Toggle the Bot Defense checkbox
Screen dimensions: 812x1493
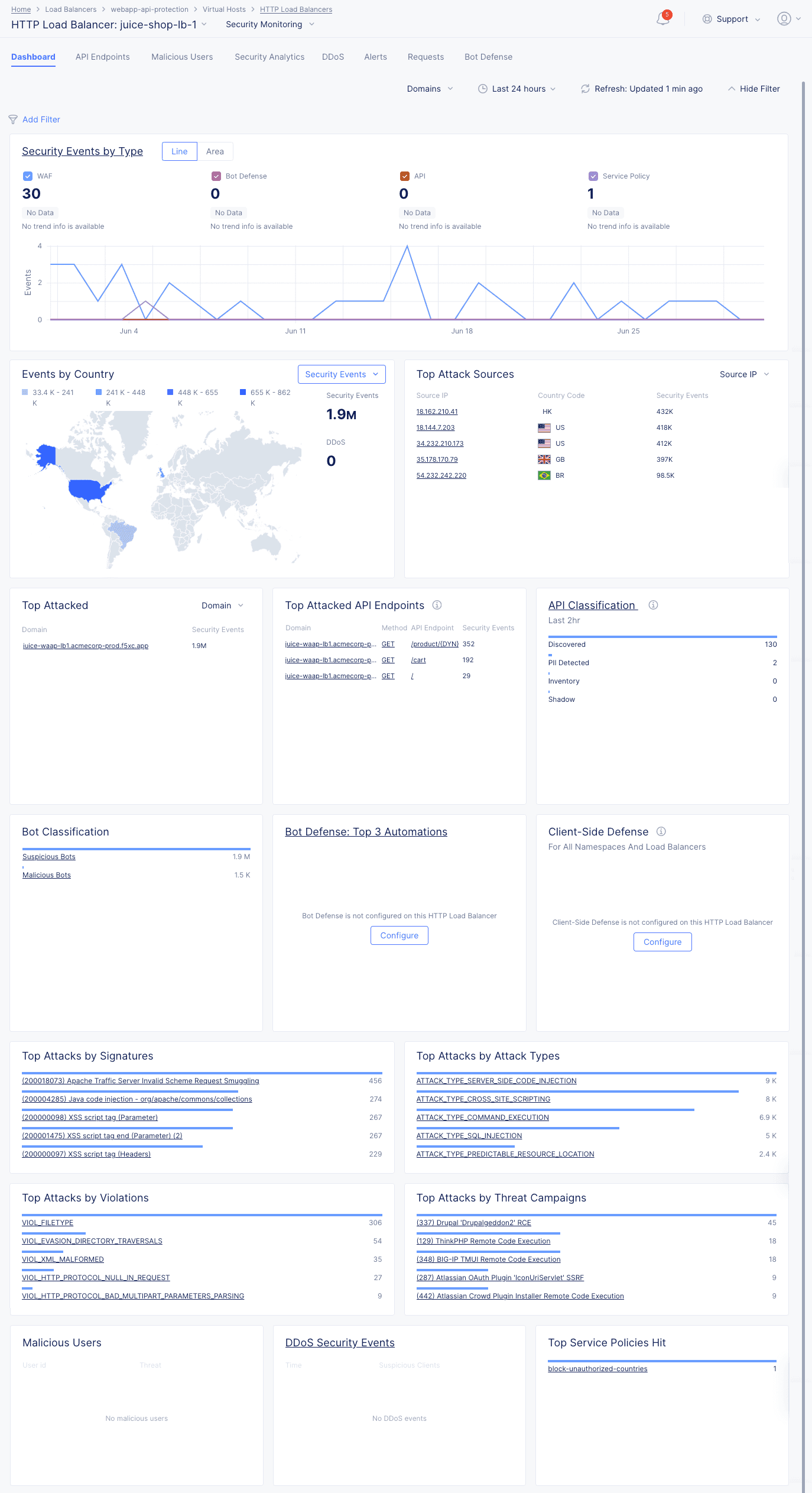[x=216, y=176]
